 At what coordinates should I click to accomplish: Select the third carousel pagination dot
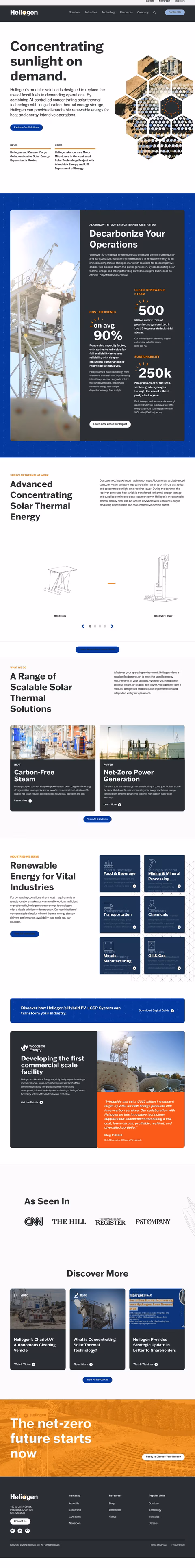pyautogui.click(x=100, y=626)
